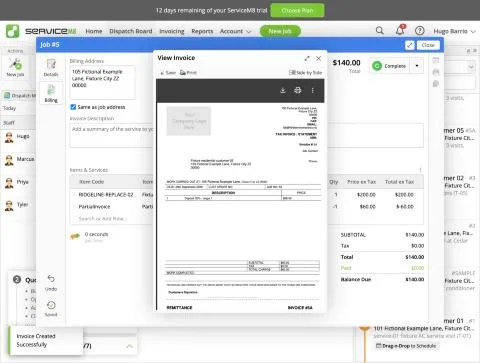Switch invoice to Side by Side view
Image resolution: width=480 pixels, height=363 pixels.
[305, 72]
